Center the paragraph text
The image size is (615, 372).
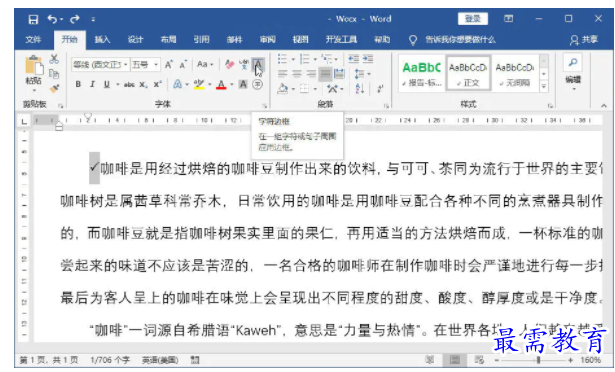(x=297, y=74)
